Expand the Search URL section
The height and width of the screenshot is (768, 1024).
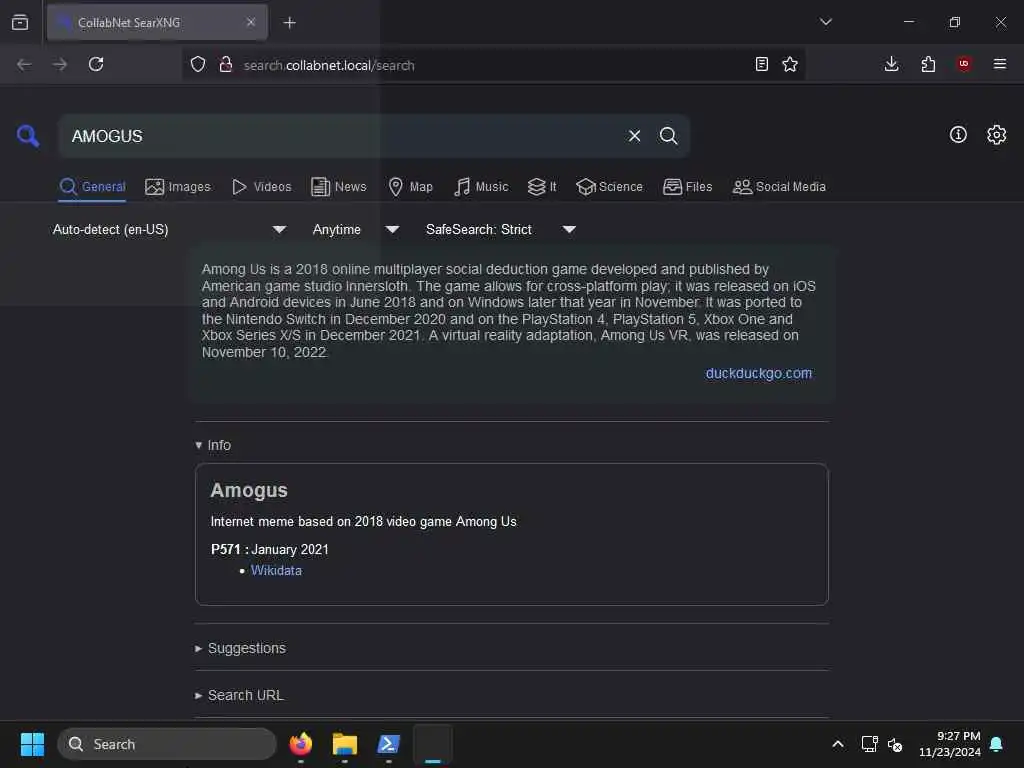point(239,696)
